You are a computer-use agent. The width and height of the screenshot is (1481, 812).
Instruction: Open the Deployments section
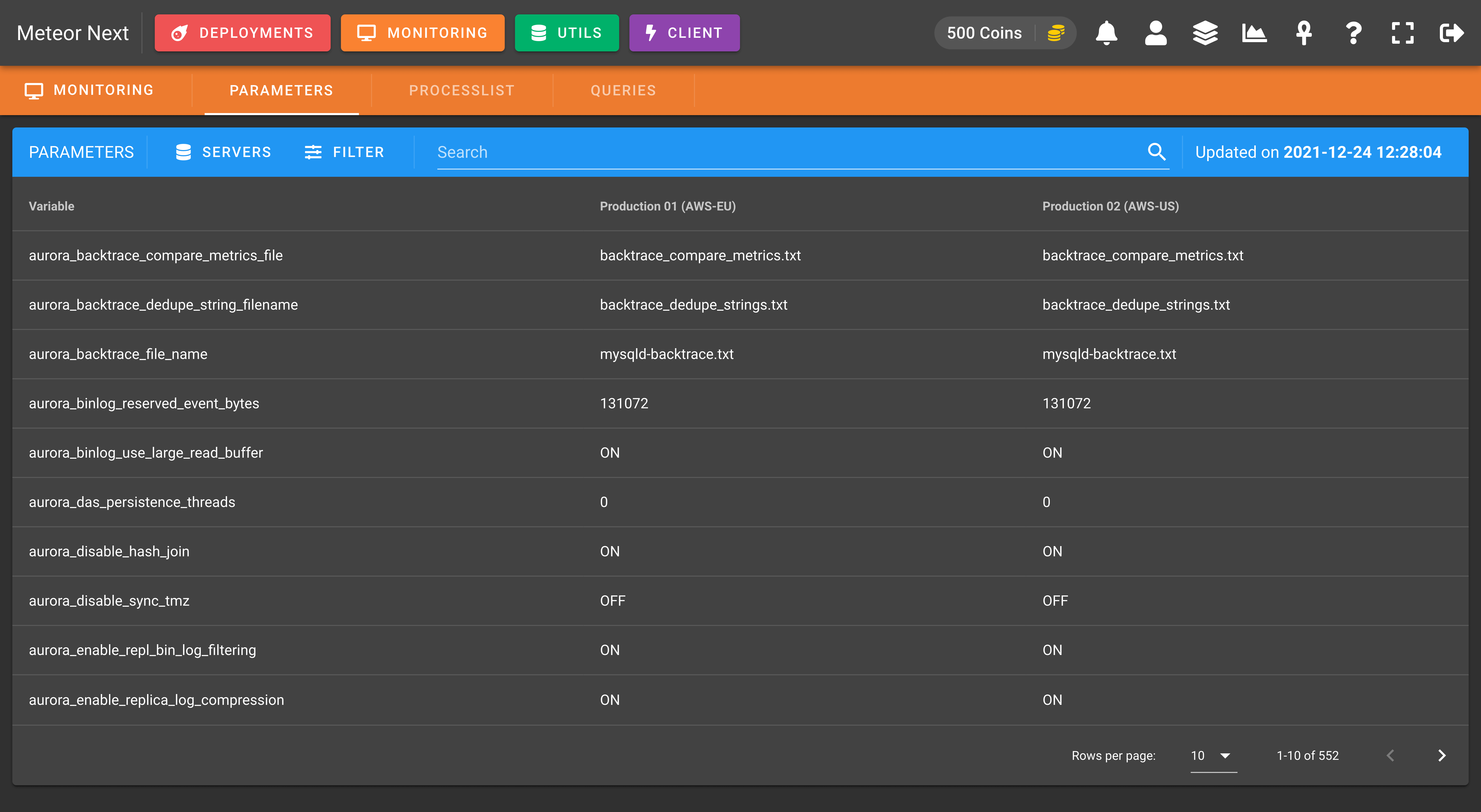[x=243, y=33]
